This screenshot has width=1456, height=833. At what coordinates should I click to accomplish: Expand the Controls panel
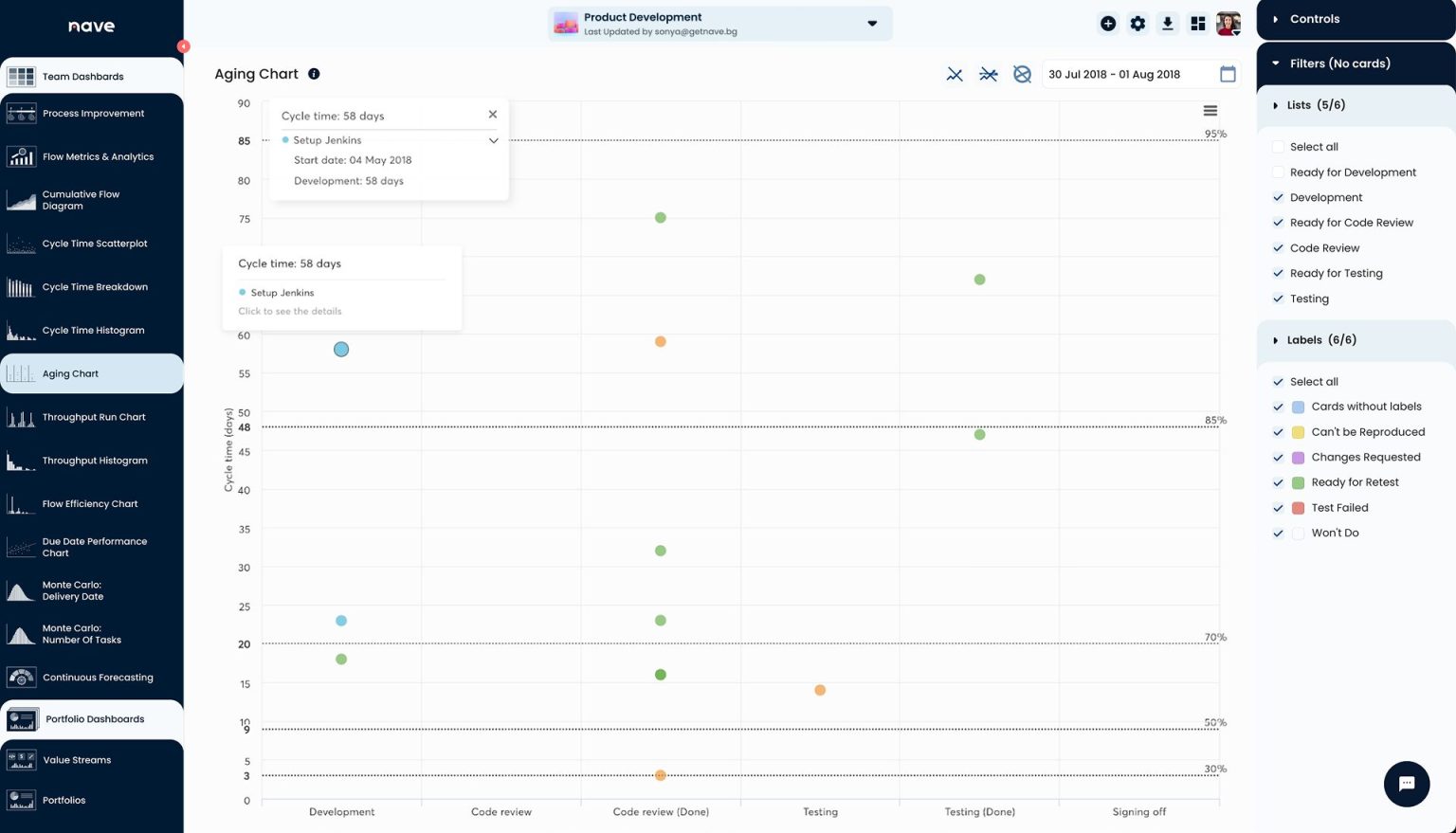[1276, 19]
